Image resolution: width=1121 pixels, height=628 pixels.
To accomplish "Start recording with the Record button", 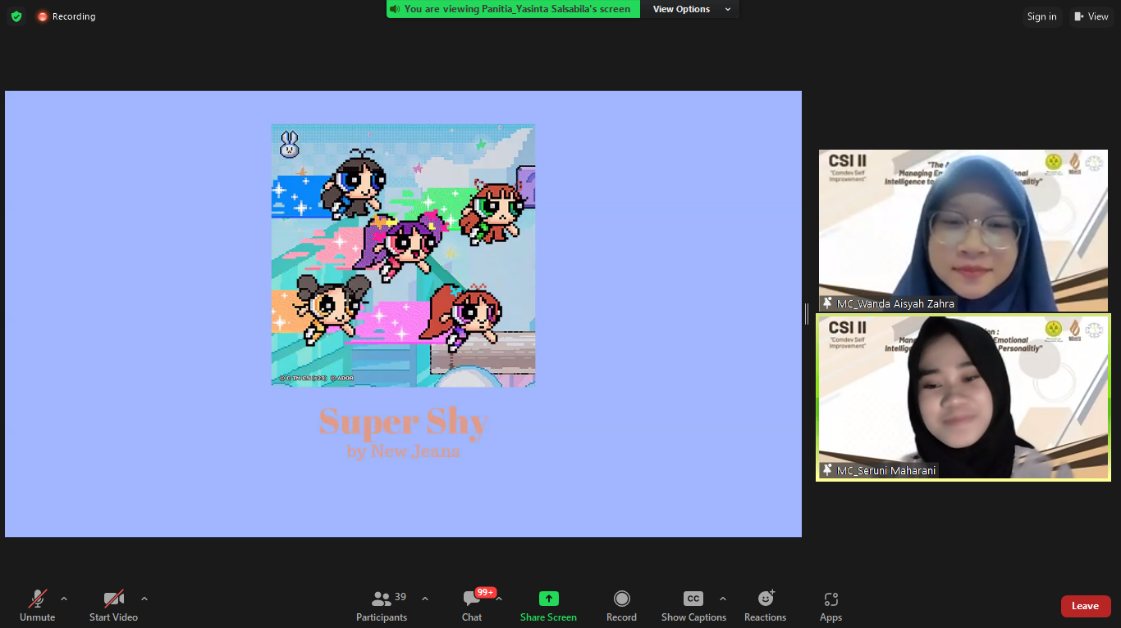I will coord(621,605).
